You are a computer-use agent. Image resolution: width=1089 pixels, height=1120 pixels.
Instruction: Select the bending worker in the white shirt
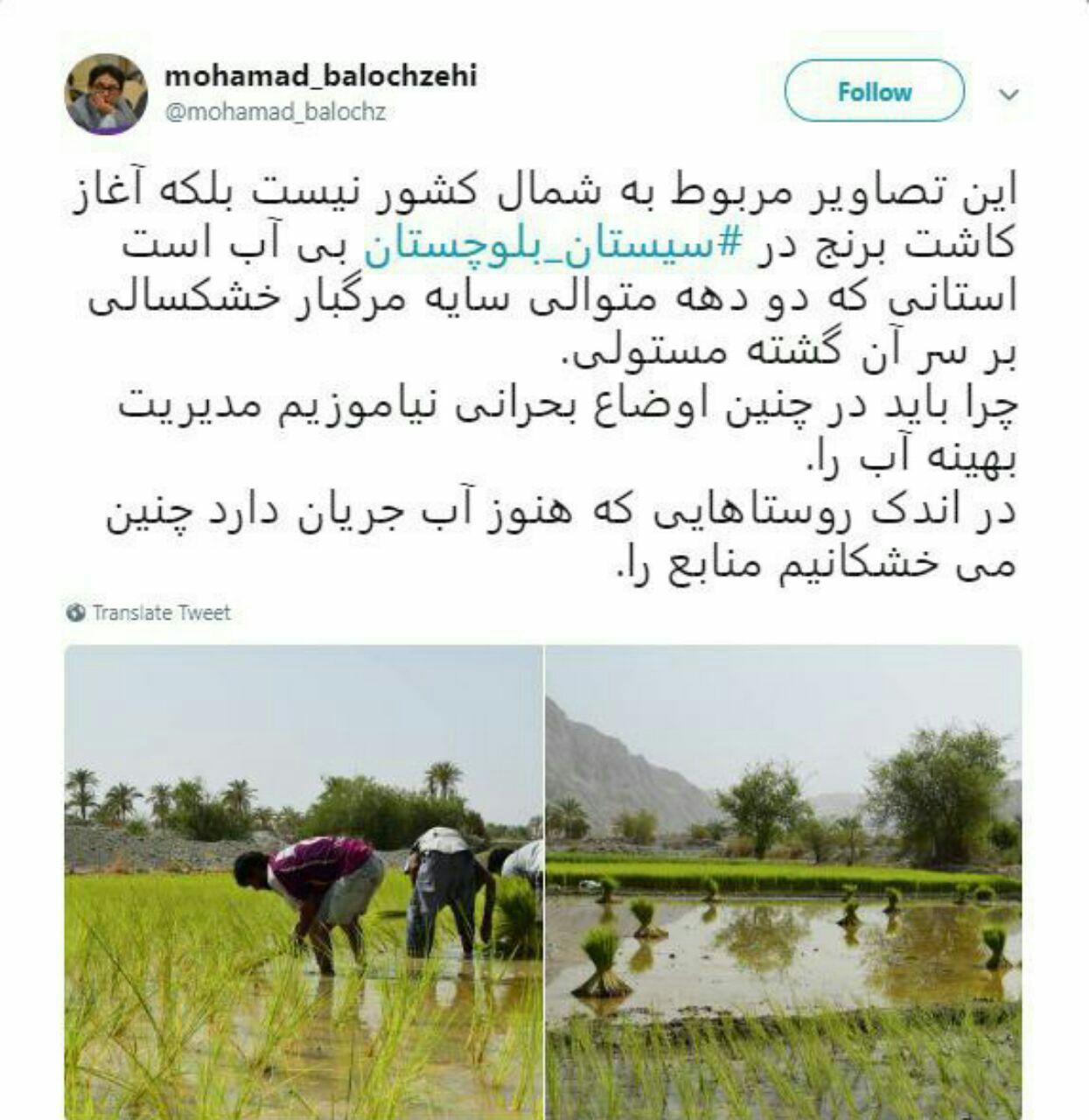pos(449,892)
